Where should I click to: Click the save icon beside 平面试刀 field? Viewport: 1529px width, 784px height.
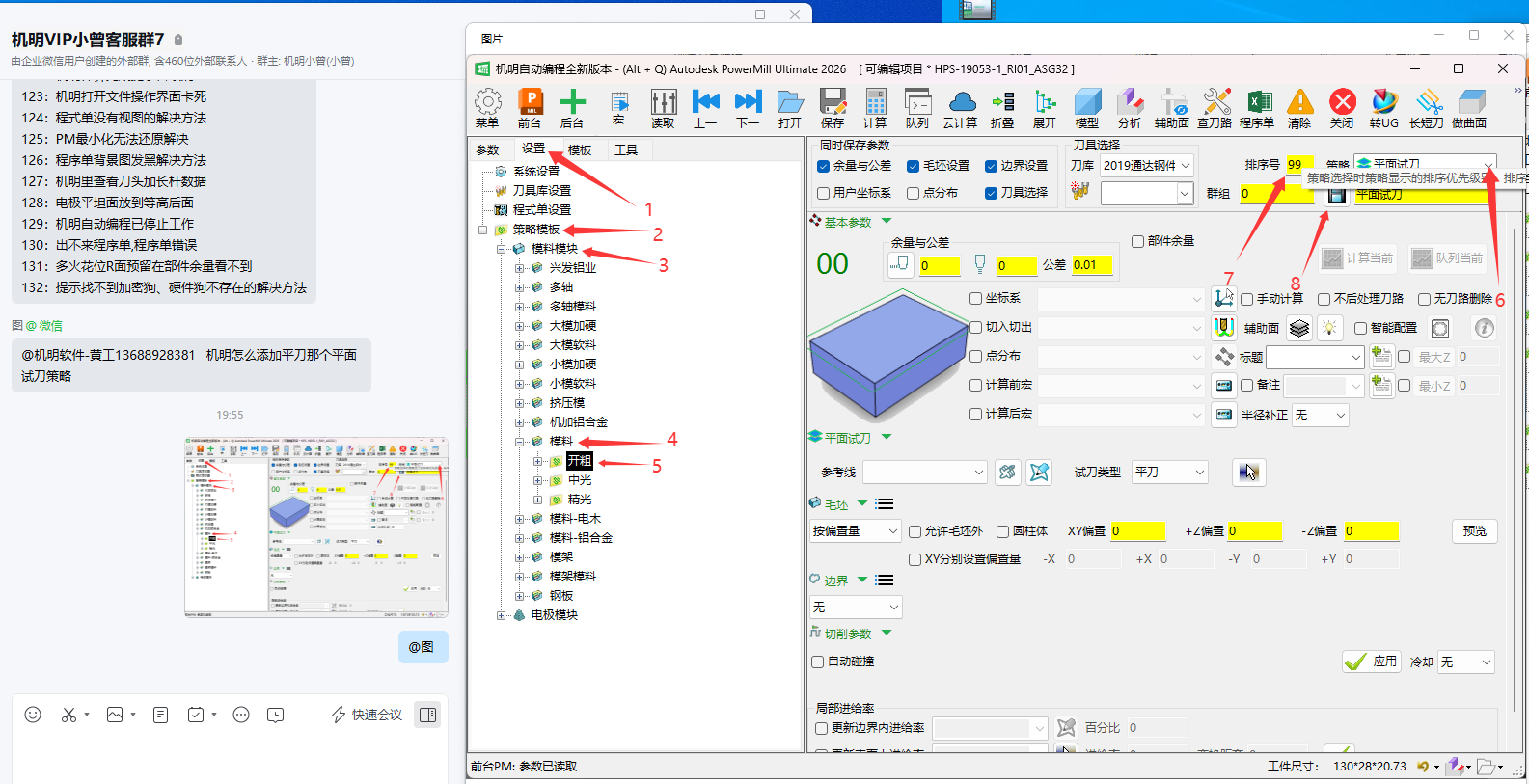pos(1336,195)
